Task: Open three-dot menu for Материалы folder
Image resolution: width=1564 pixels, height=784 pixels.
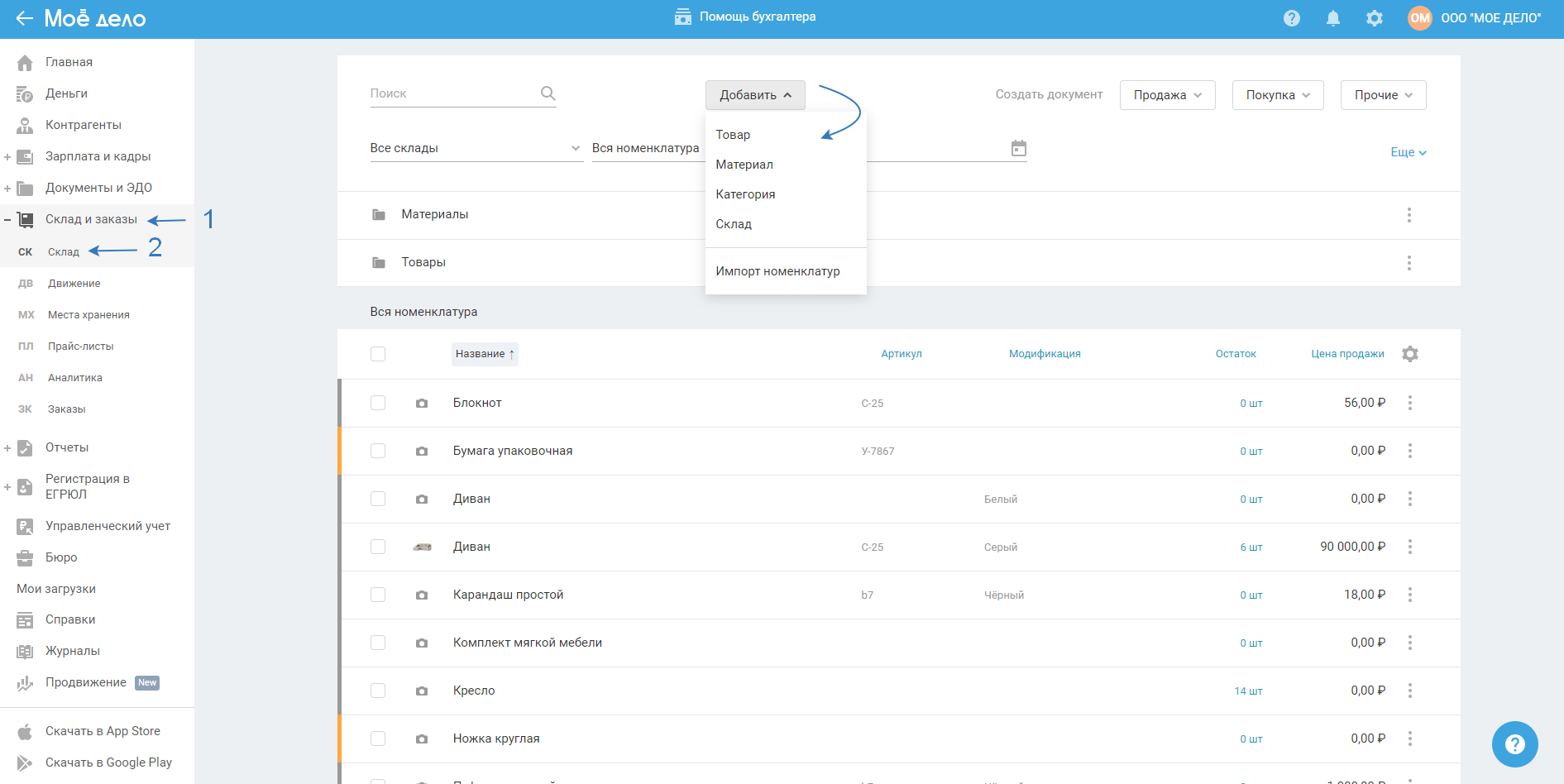Action: click(1409, 215)
